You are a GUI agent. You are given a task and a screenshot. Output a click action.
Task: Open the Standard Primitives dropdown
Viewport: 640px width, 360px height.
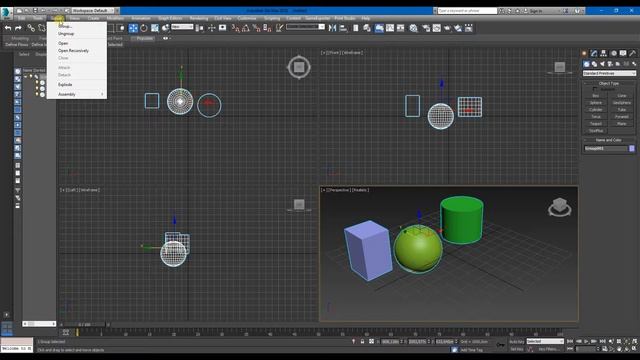coord(609,73)
